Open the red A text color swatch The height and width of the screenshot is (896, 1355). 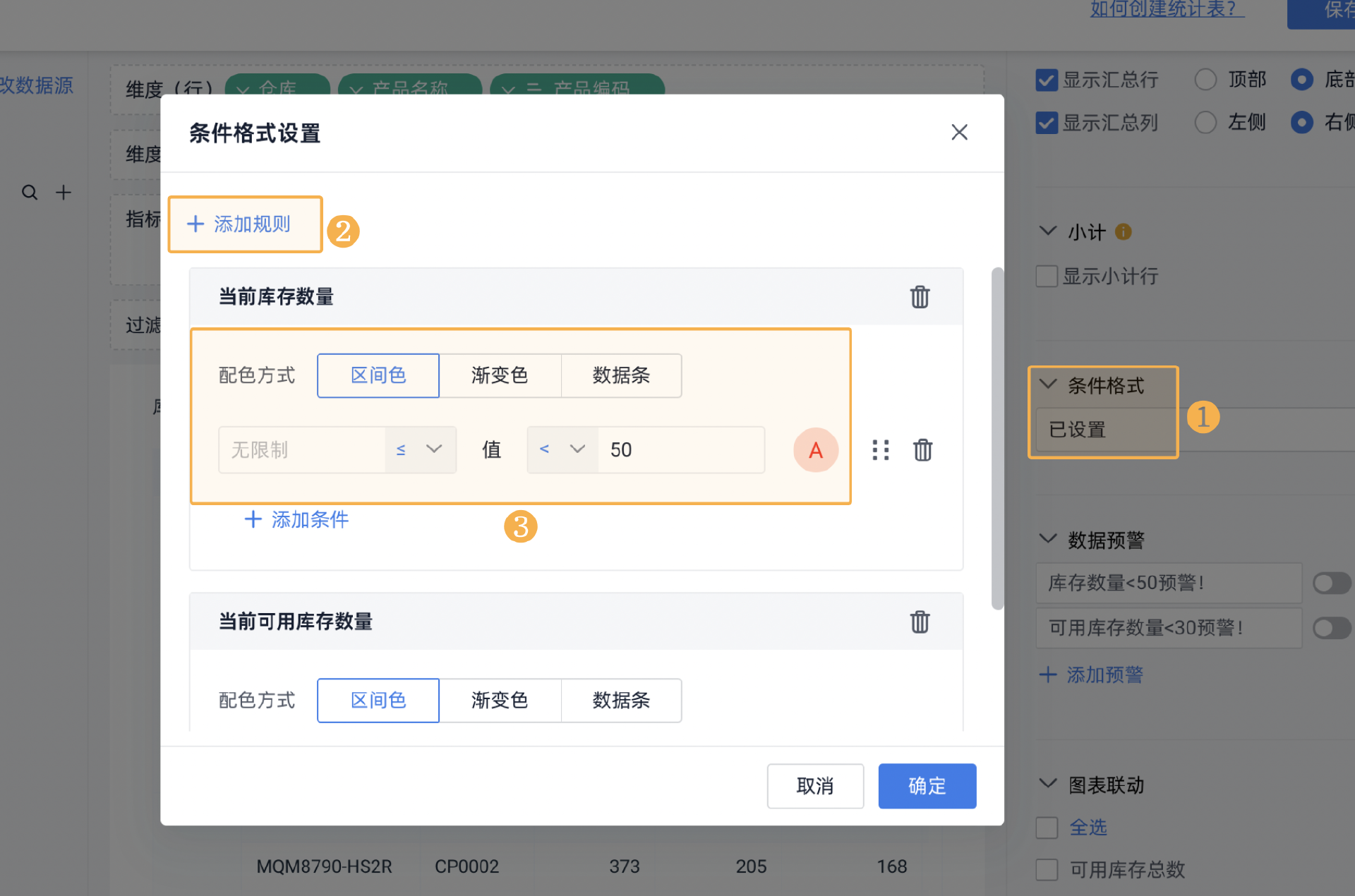point(815,449)
